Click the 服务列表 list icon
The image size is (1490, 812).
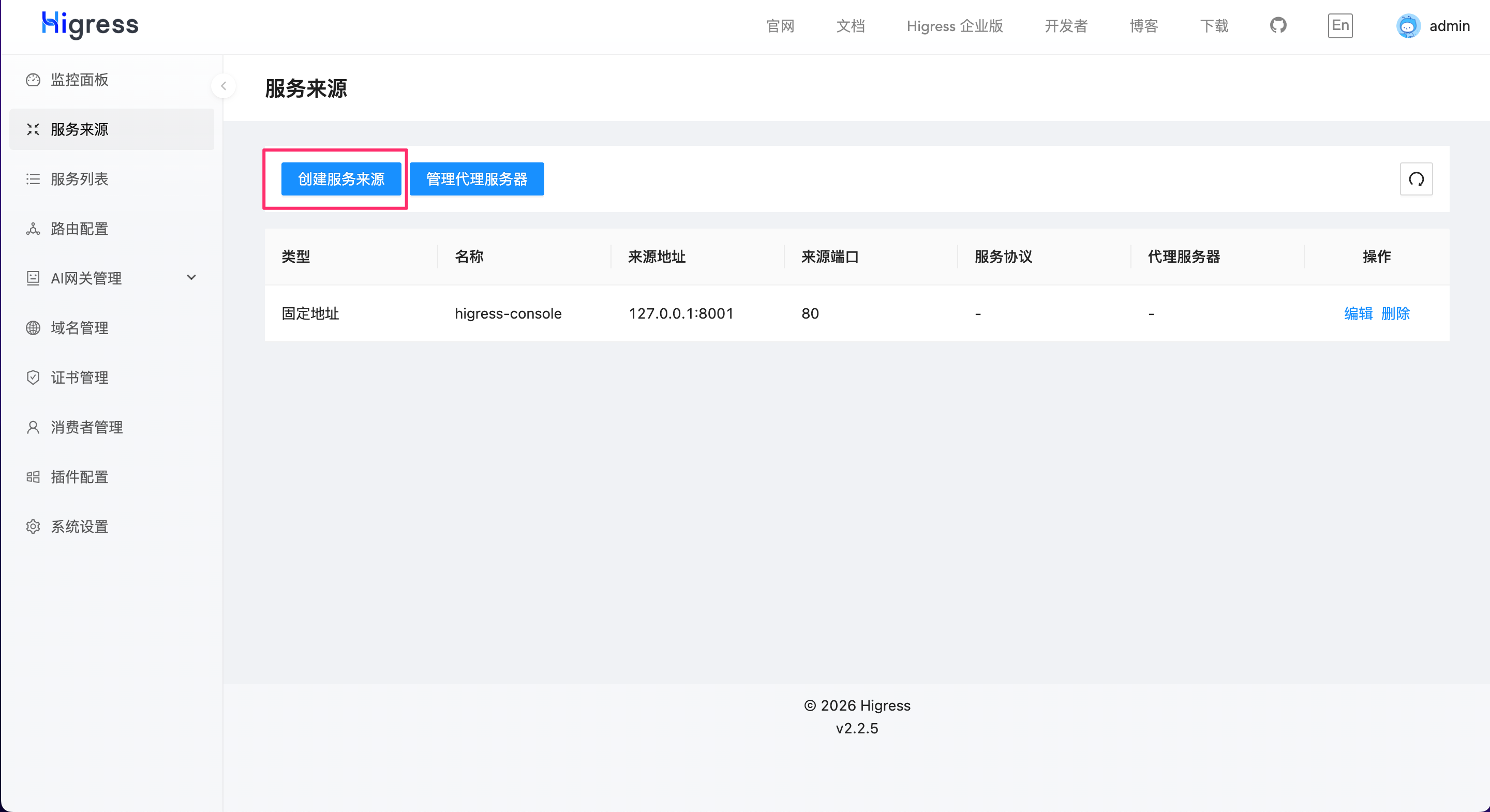33,179
